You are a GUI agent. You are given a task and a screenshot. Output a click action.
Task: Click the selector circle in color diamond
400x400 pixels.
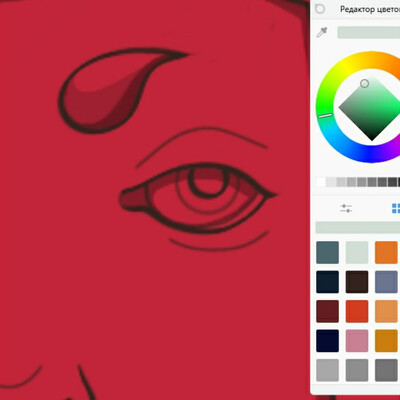365,83
